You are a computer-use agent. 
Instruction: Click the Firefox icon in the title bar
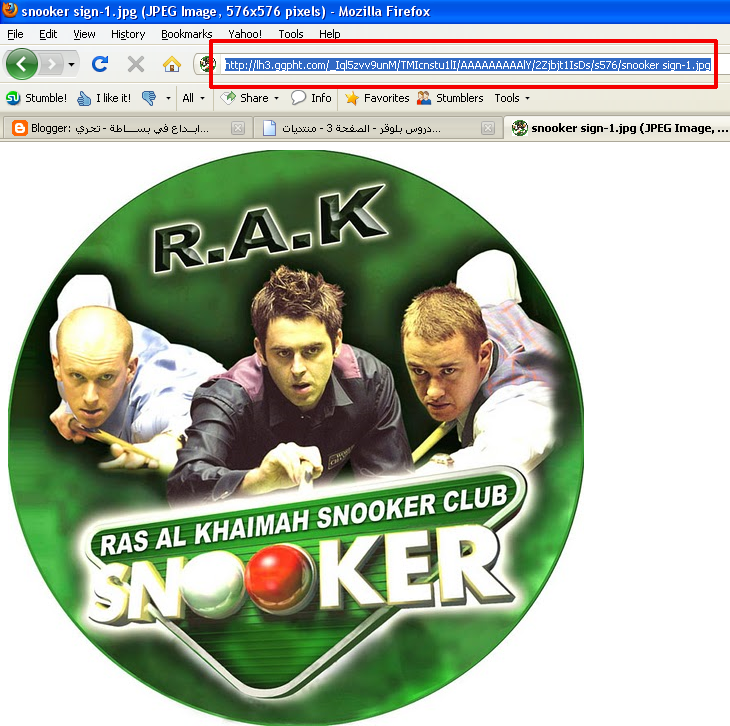pos(10,10)
